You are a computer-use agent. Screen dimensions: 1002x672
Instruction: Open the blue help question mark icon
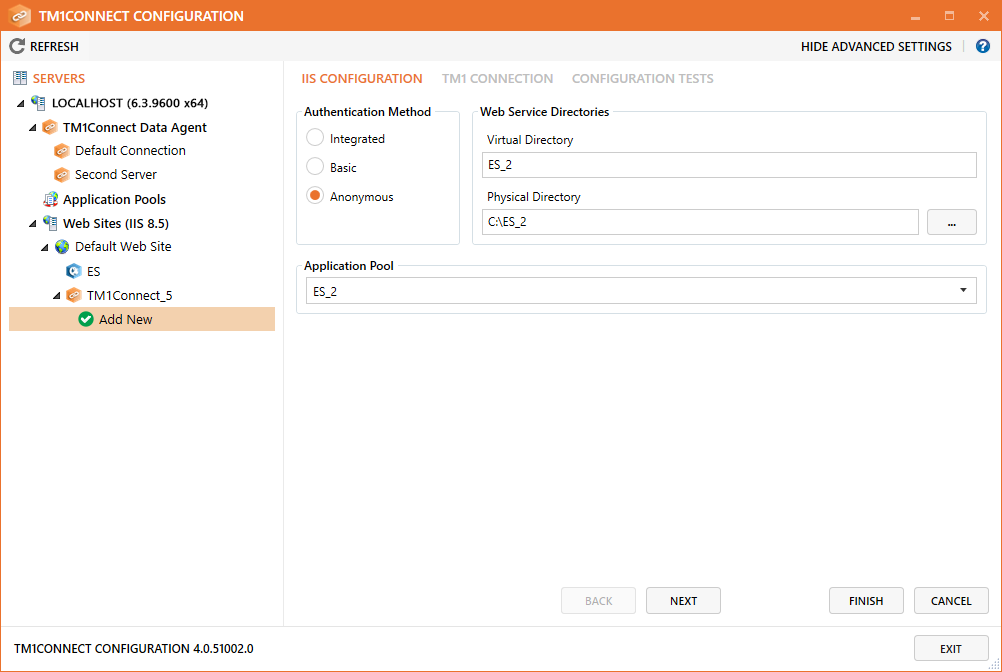coord(983,46)
